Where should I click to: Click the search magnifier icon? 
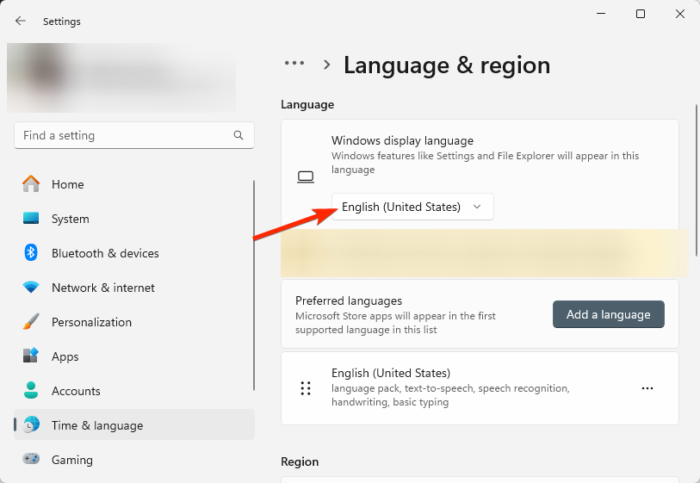[x=238, y=135]
